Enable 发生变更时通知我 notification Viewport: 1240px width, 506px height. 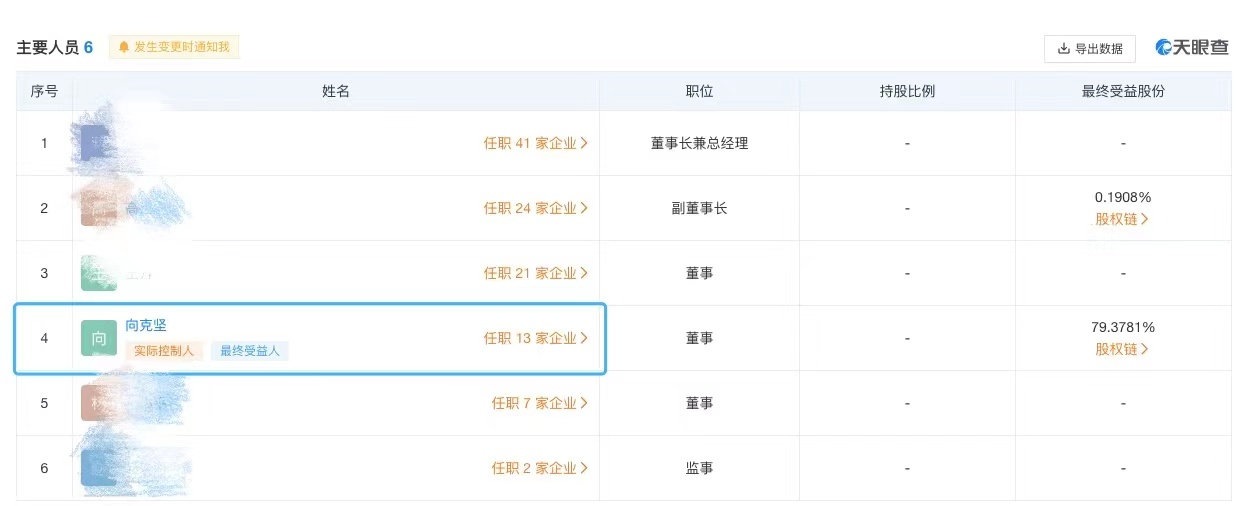(x=174, y=47)
